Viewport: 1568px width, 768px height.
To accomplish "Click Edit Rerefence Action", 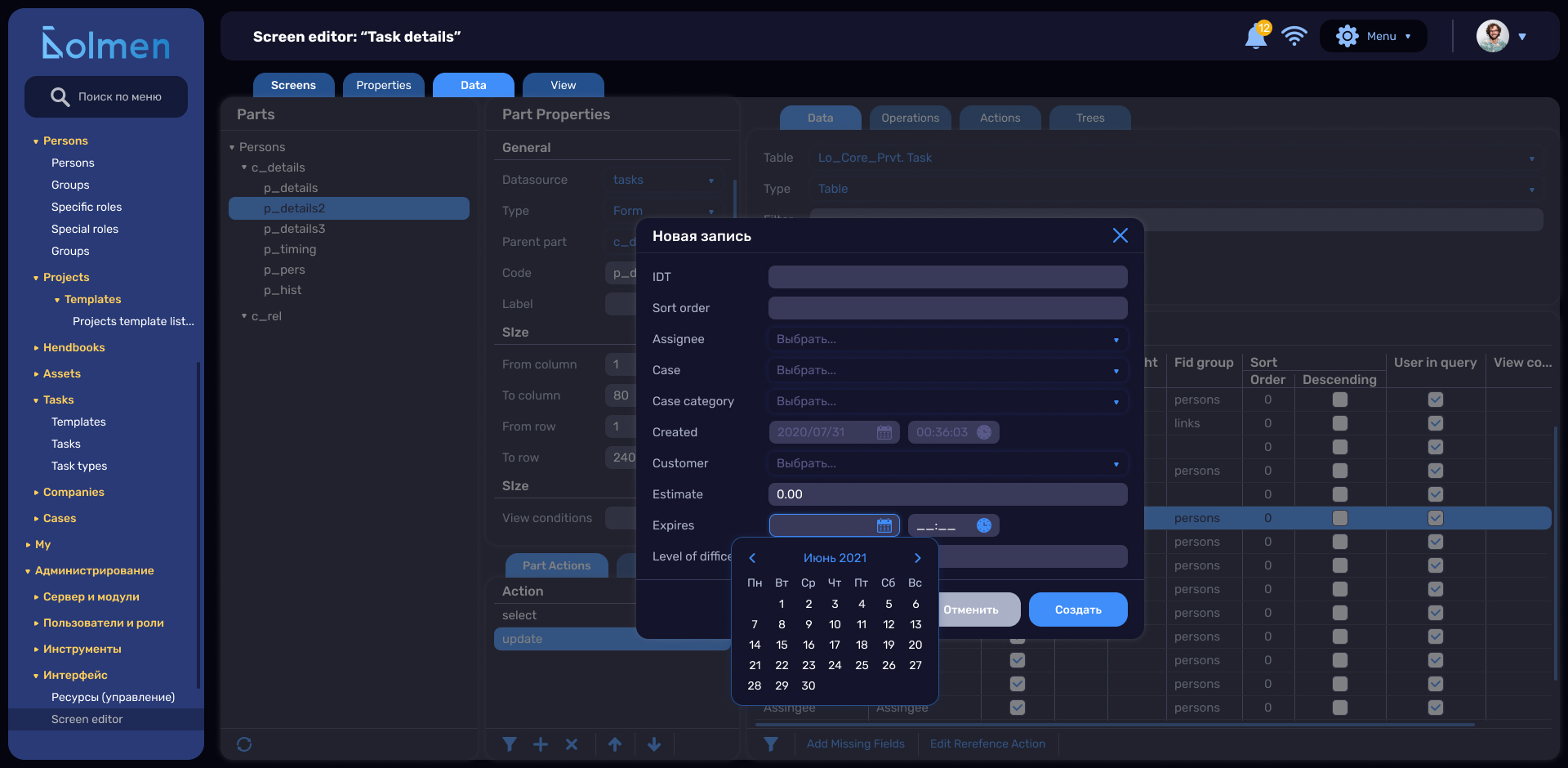I will pos(987,743).
